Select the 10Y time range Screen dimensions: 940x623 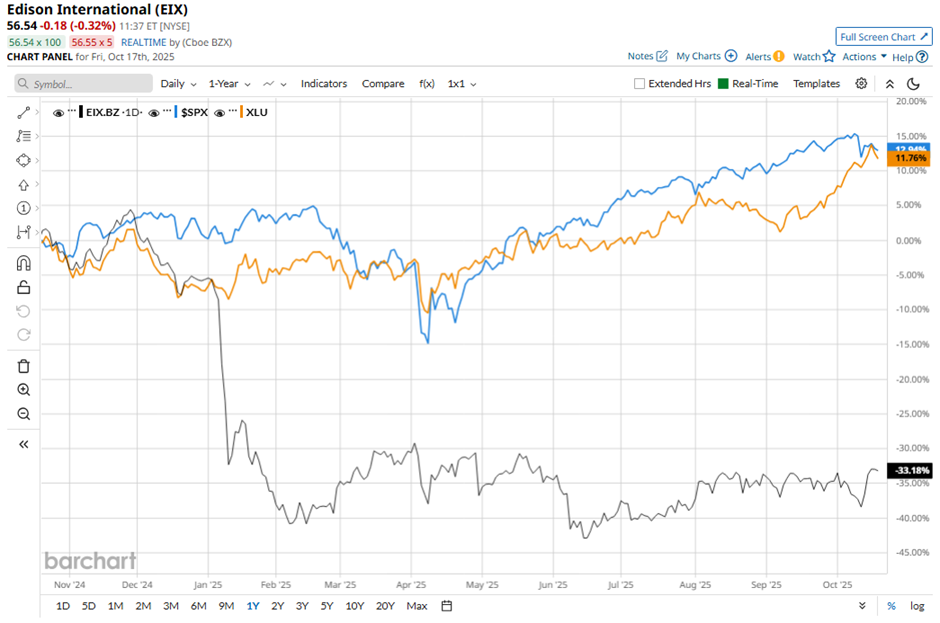click(355, 606)
